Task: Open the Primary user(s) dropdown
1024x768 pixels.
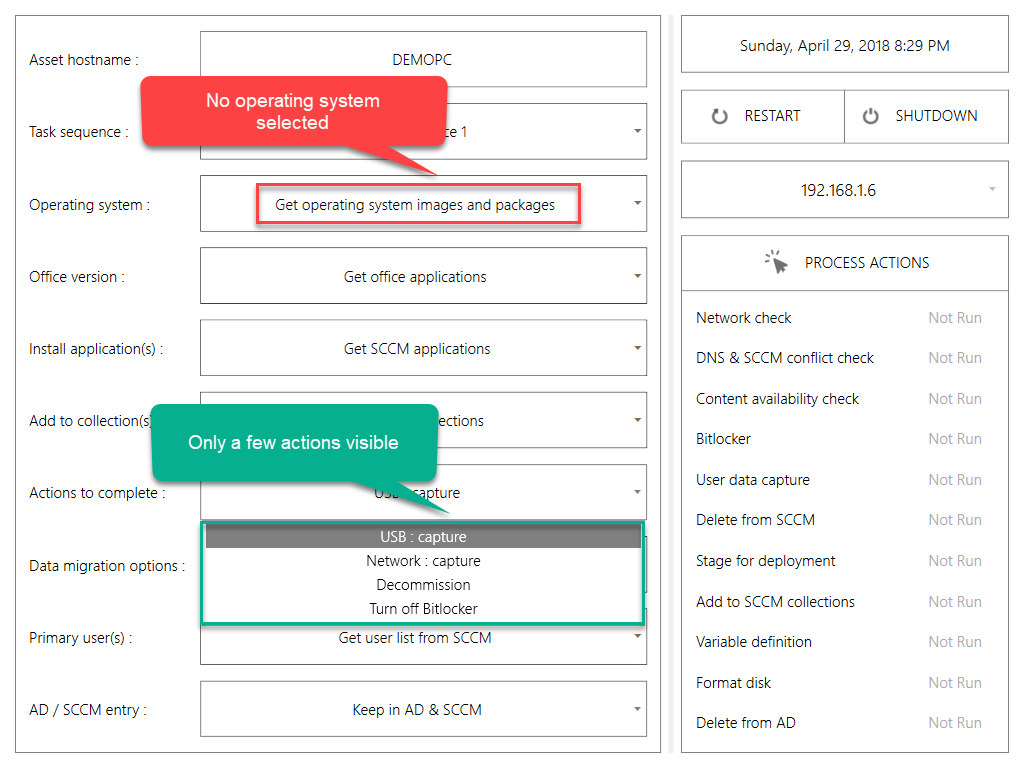Action: tap(637, 638)
